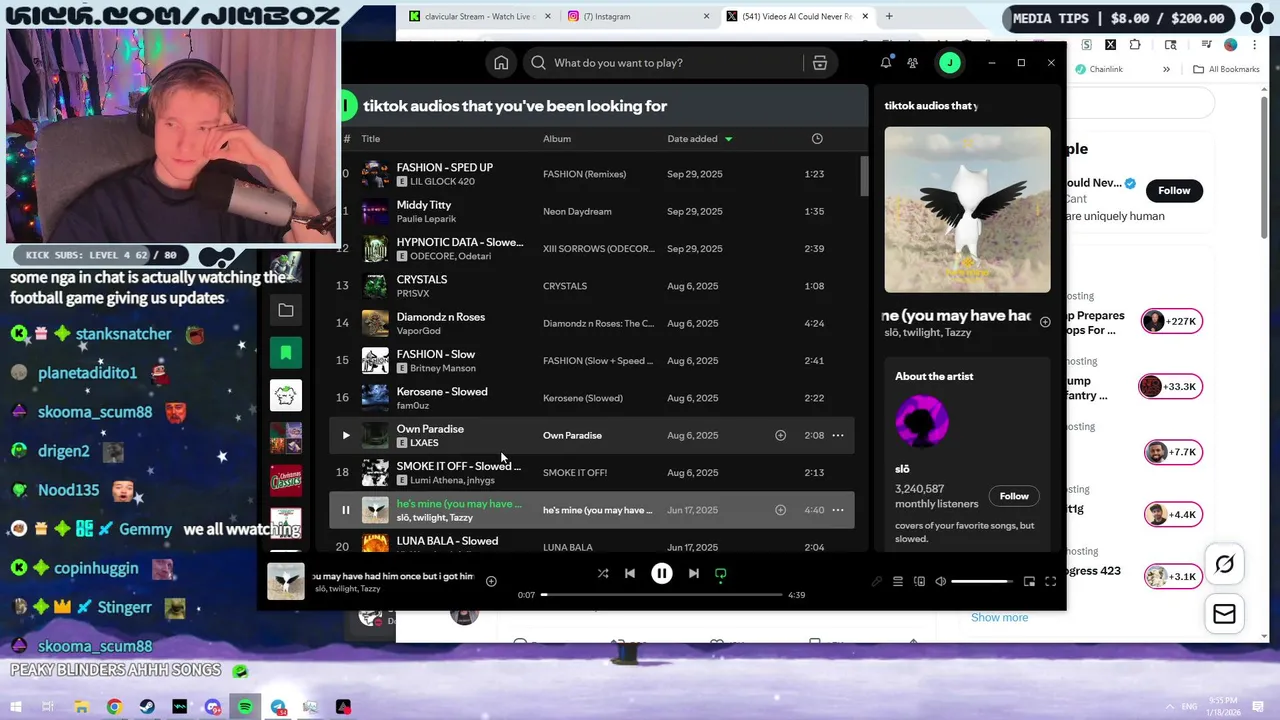1280x720 pixels.
Task: Add now playing song to Liked Songs
Action: click(491, 581)
